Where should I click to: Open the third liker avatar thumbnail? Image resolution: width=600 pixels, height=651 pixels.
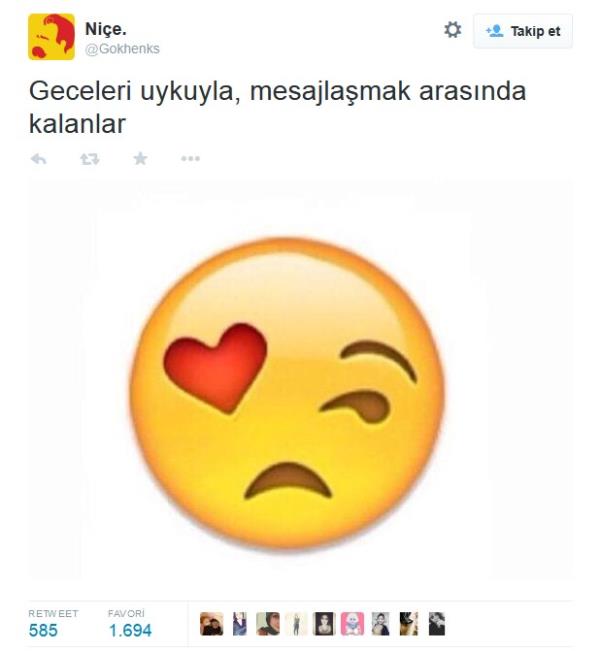click(268, 624)
